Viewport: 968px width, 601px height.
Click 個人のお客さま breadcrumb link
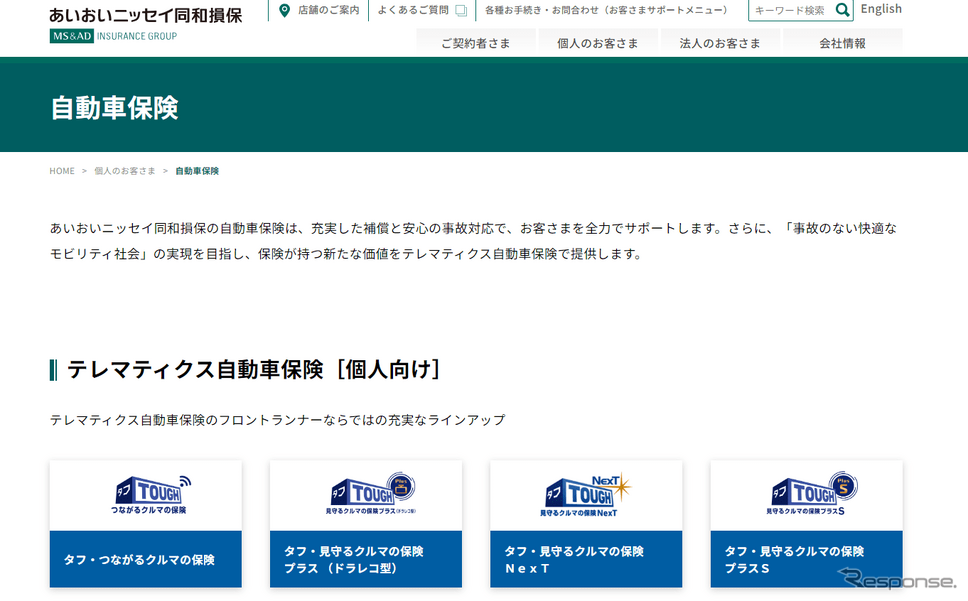pos(125,171)
